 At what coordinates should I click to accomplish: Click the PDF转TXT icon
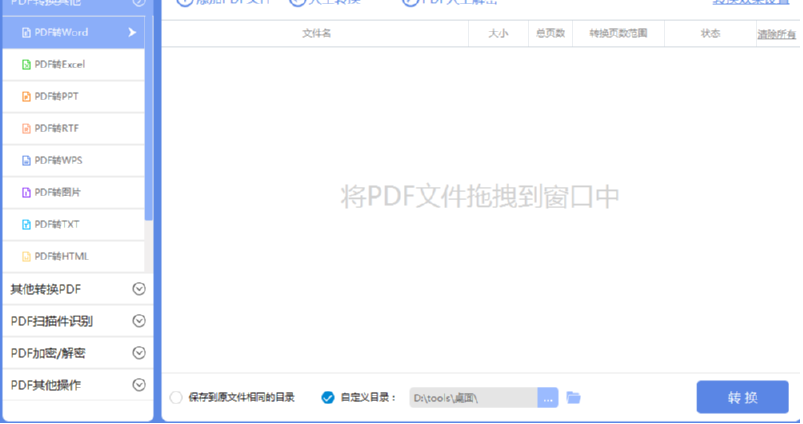point(26,225)
